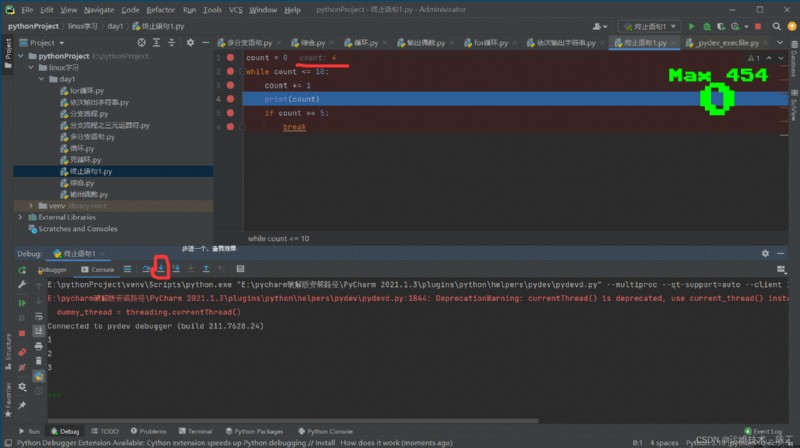Switch to _pydev_execfile.py editor tab

[727, 43]
